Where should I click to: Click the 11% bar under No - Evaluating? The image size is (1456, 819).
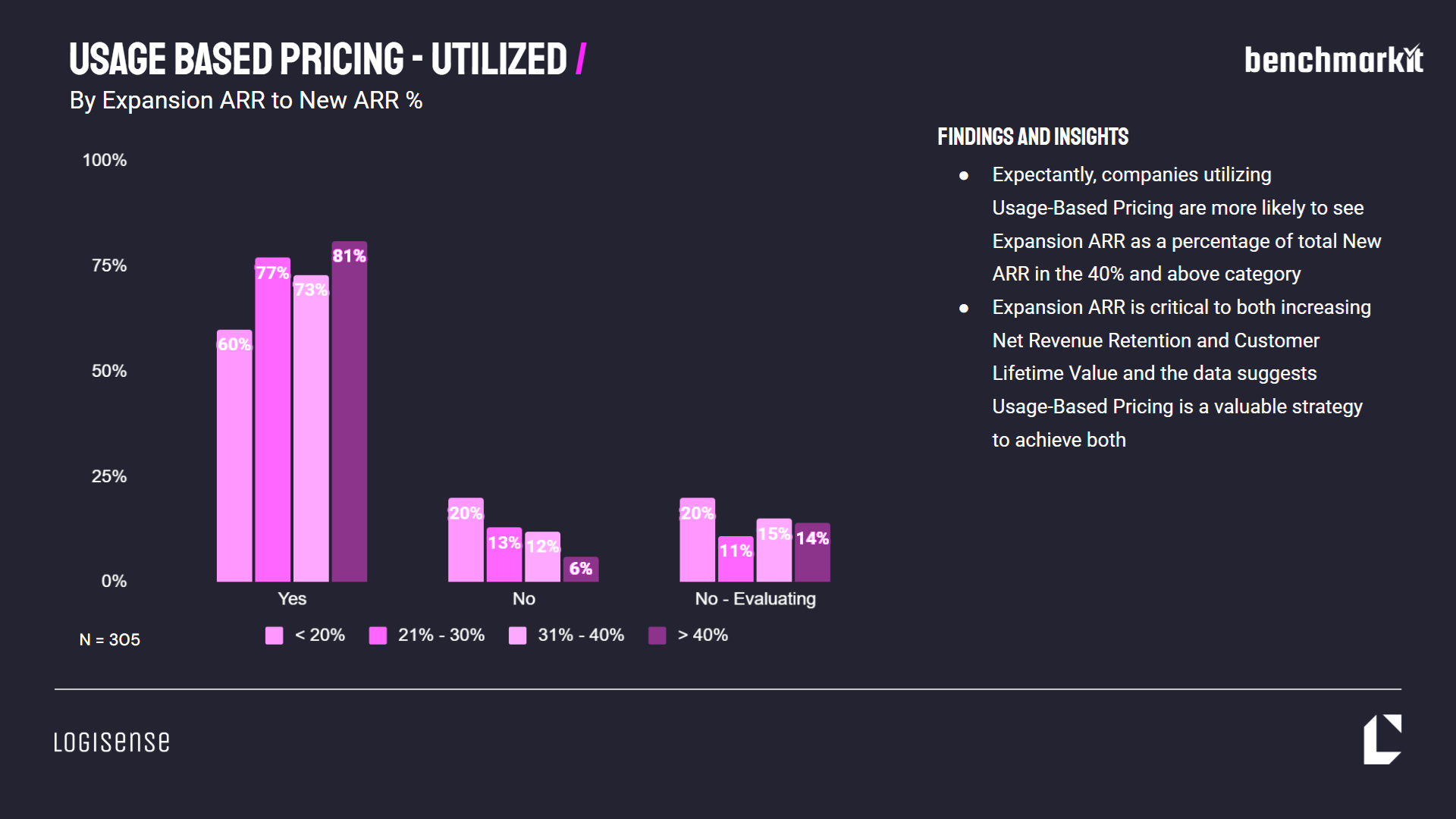tap(736, 560)
